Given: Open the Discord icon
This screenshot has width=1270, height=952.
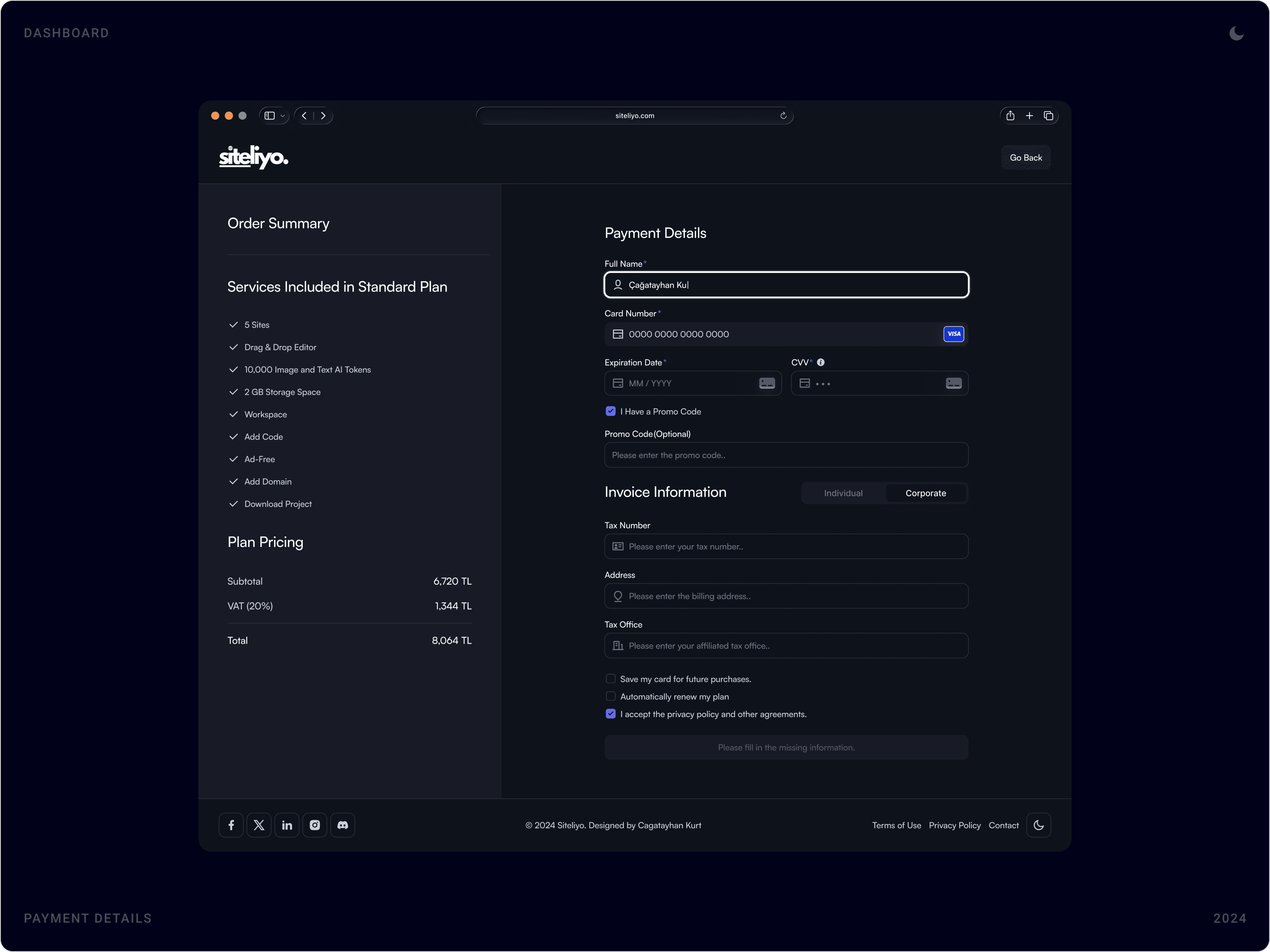Looking at the screenshot, I should tap(342, 825).
